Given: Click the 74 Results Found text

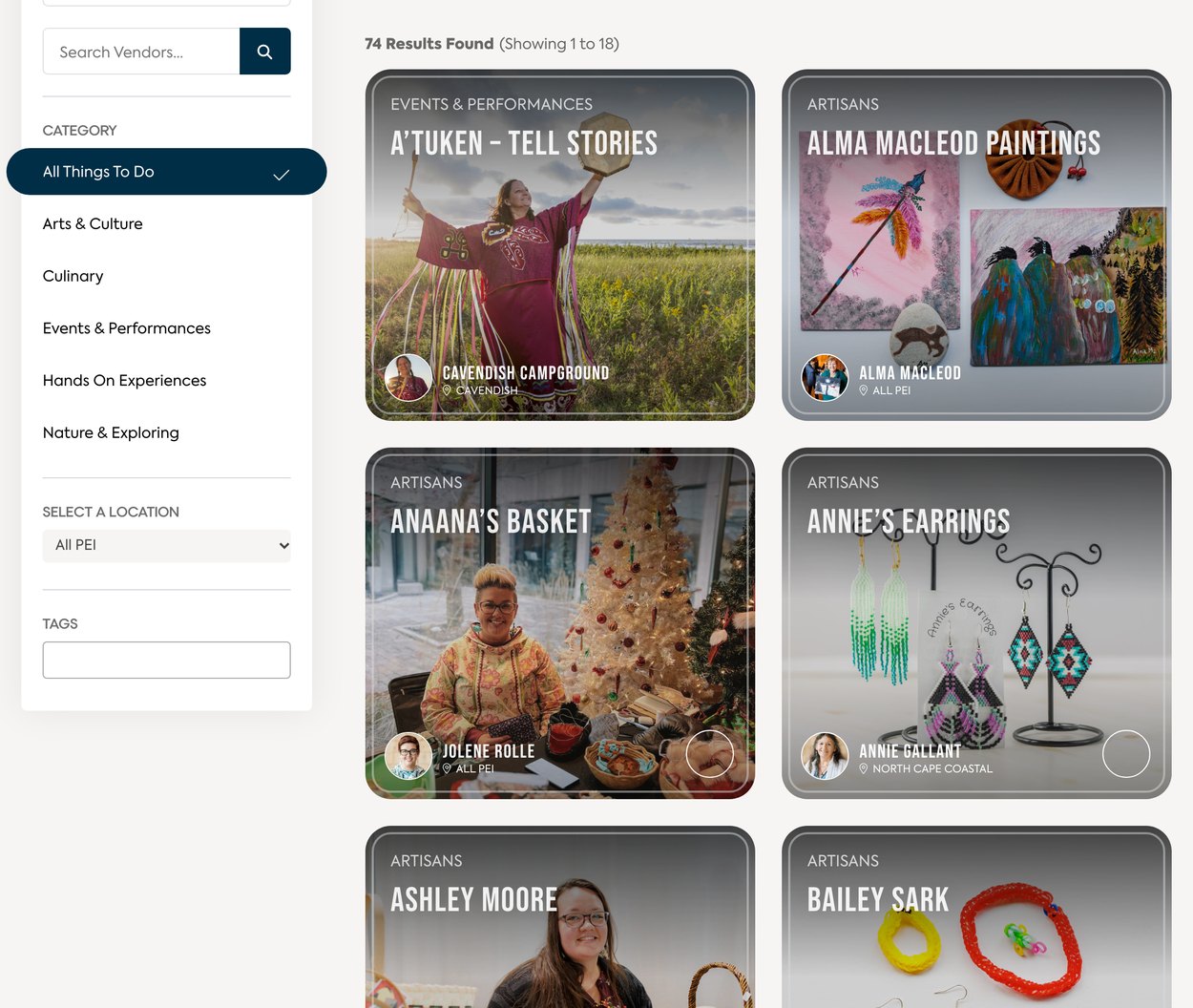Looking at the screenshot, I should pyautogui.click(x=429, y=44).
